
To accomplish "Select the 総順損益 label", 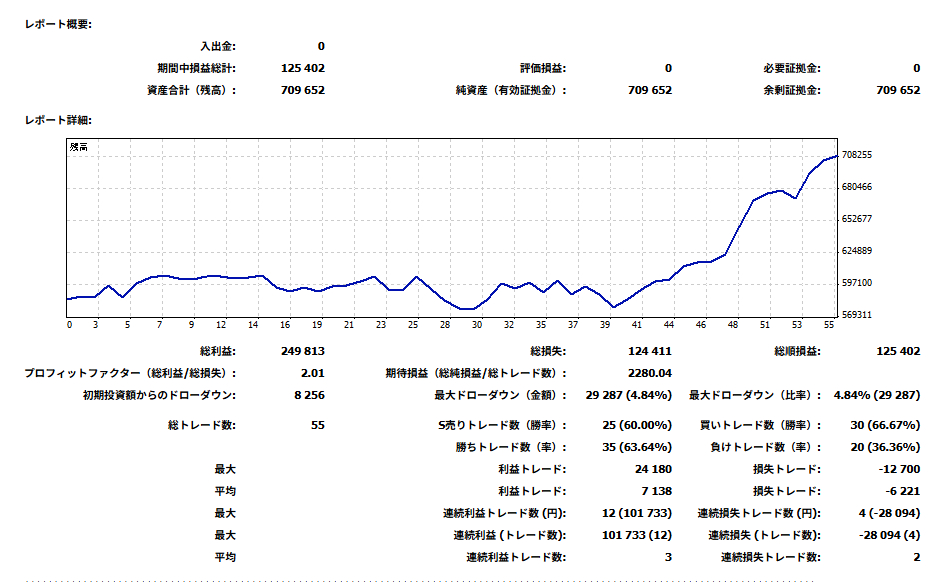I will tap(797, 351).
